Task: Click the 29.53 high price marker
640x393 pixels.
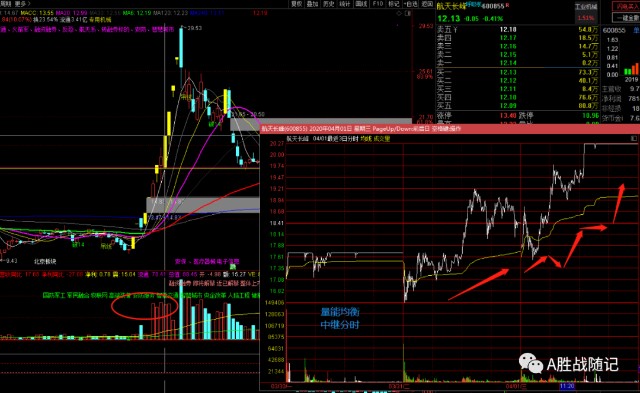Action: coord(194,28)
